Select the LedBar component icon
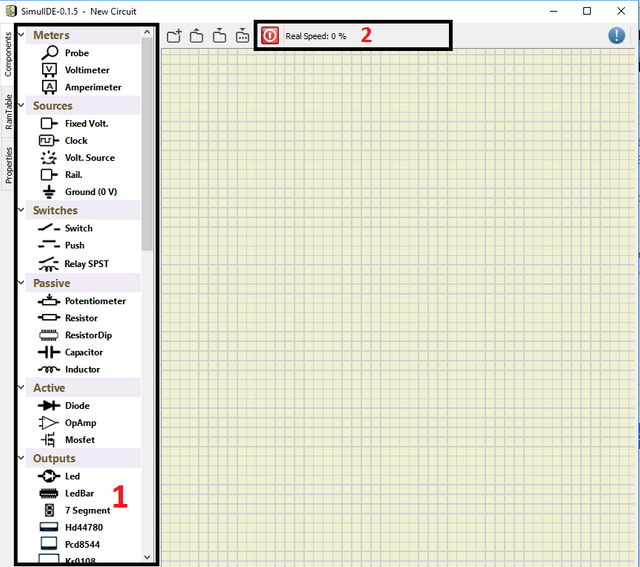The height and width of the screenshot is (567, 640). coord(49,493)
